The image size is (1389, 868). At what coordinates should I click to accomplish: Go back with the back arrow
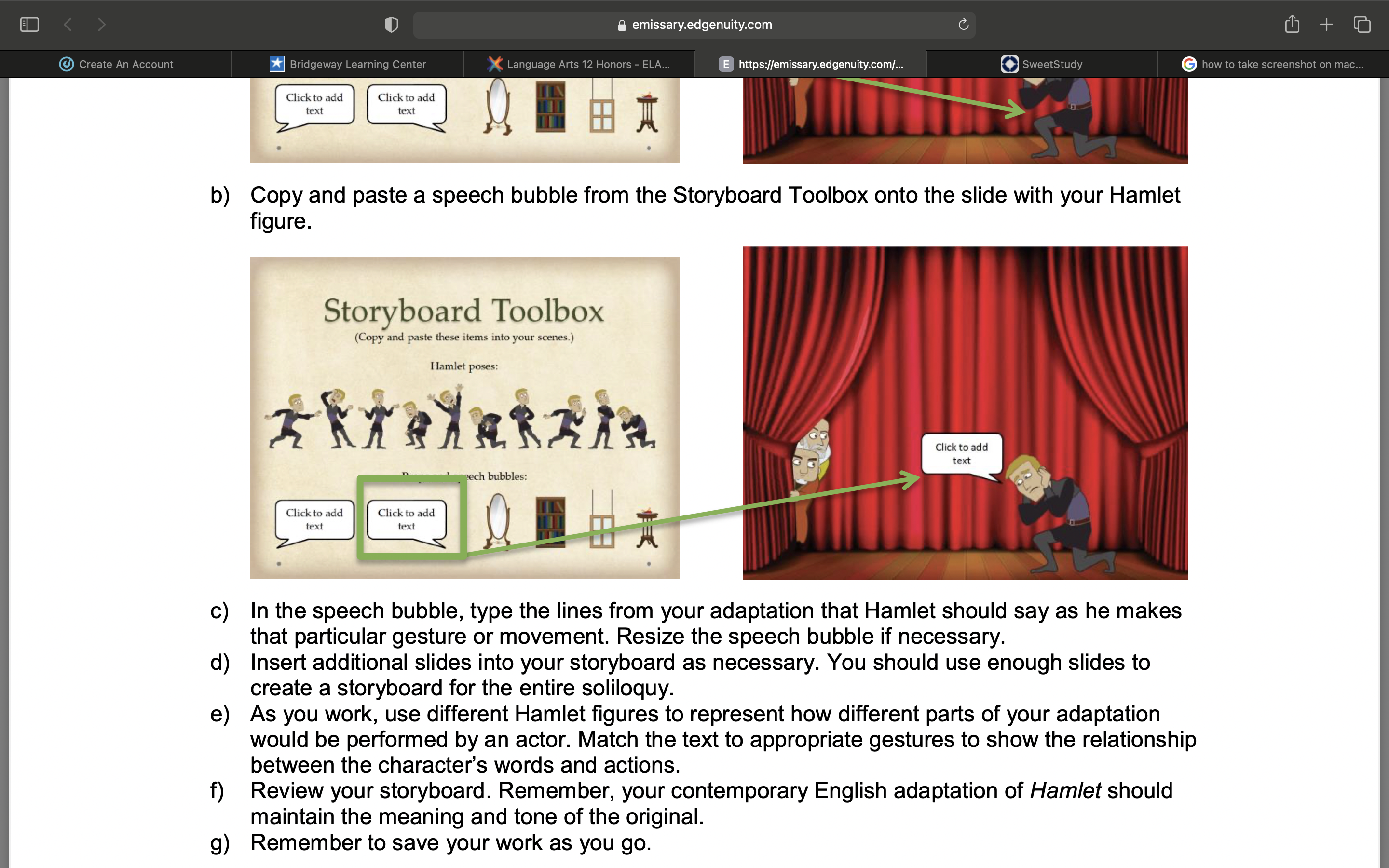68,25
